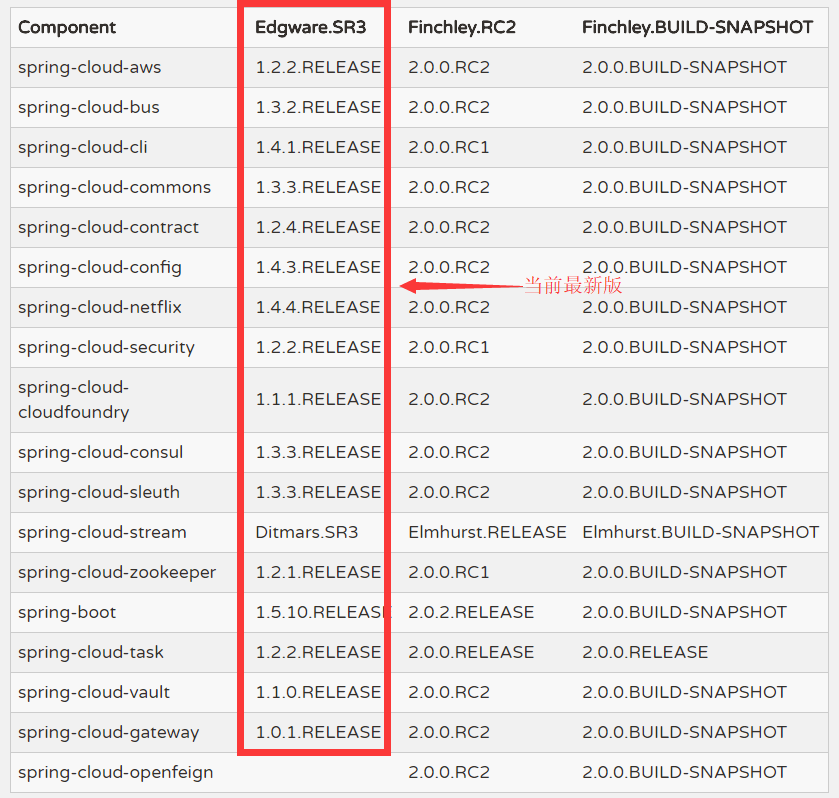Click the spring-cloud-config component cell
The width and height of the screenshot is (839, 798).
tap(100, 268)
